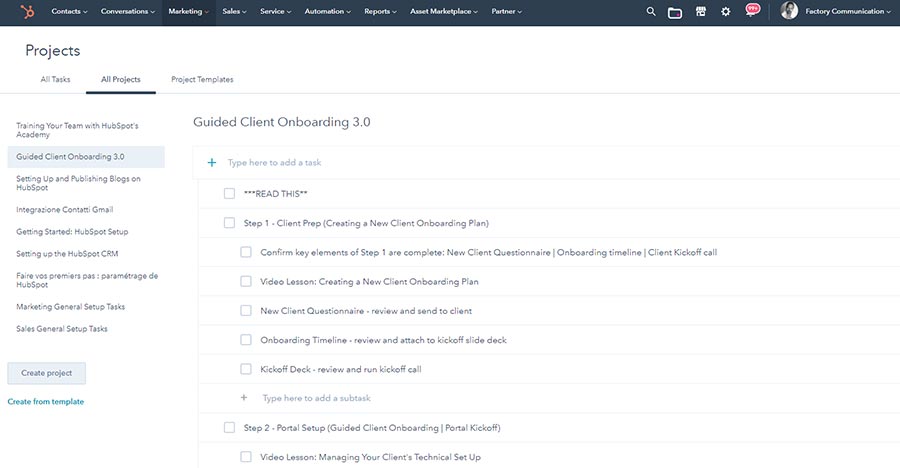Click the Create from template link
The width and height of the screenshot is (900, 468).
click(46, 401)
